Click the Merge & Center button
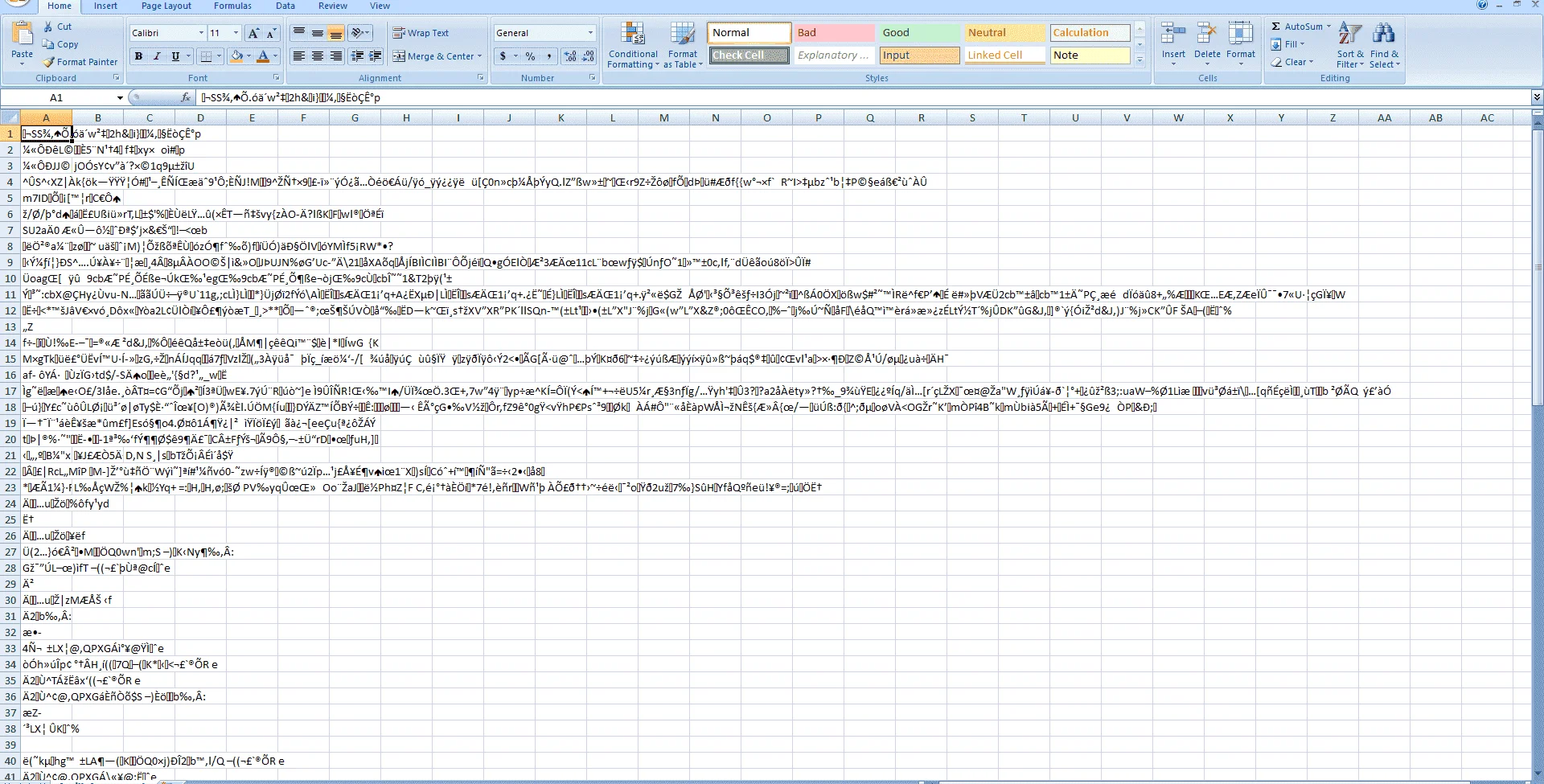This screenshot has height=784, width=1544. [437, 56]
